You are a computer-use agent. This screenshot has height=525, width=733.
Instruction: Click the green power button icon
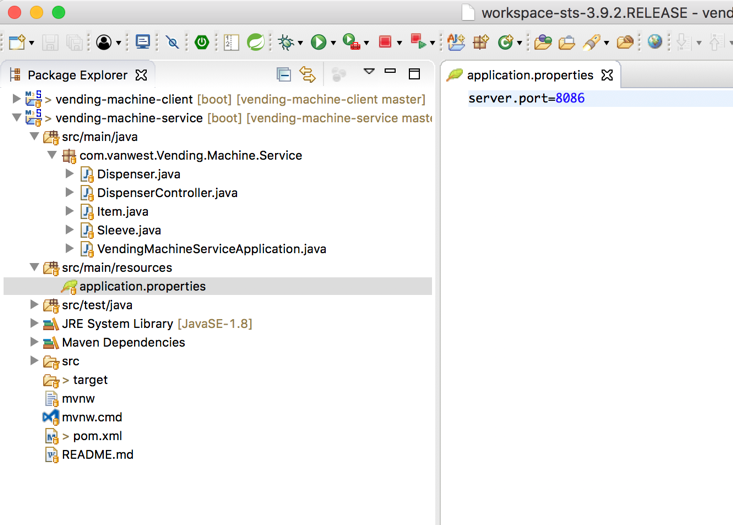[202, 43]
